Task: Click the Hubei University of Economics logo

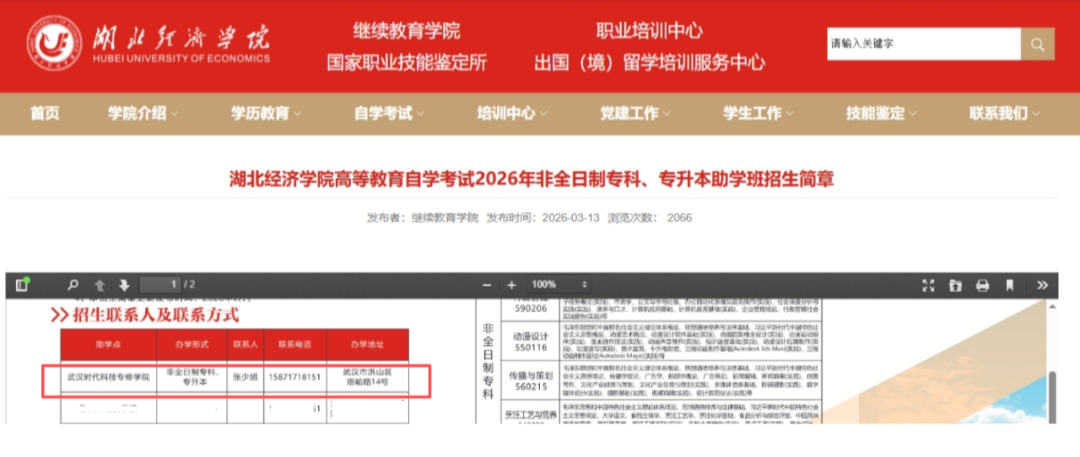Action: click(x=149, y=41)
